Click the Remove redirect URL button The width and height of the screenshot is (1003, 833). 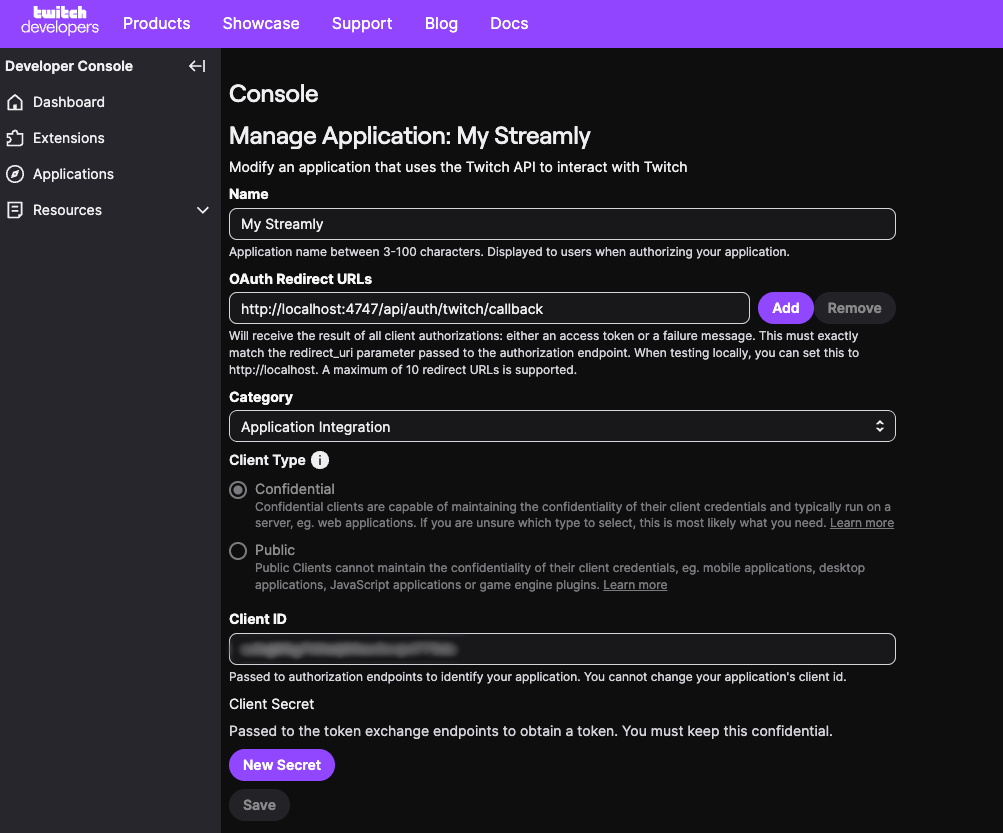(x=855, y=308)
